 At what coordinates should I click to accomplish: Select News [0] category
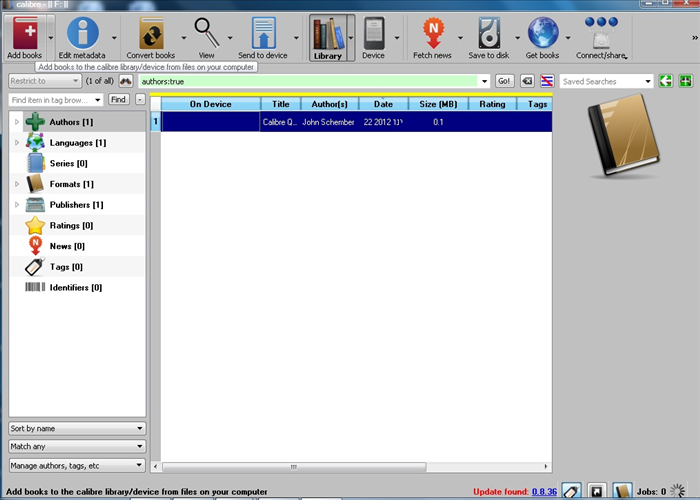point(67,246)
